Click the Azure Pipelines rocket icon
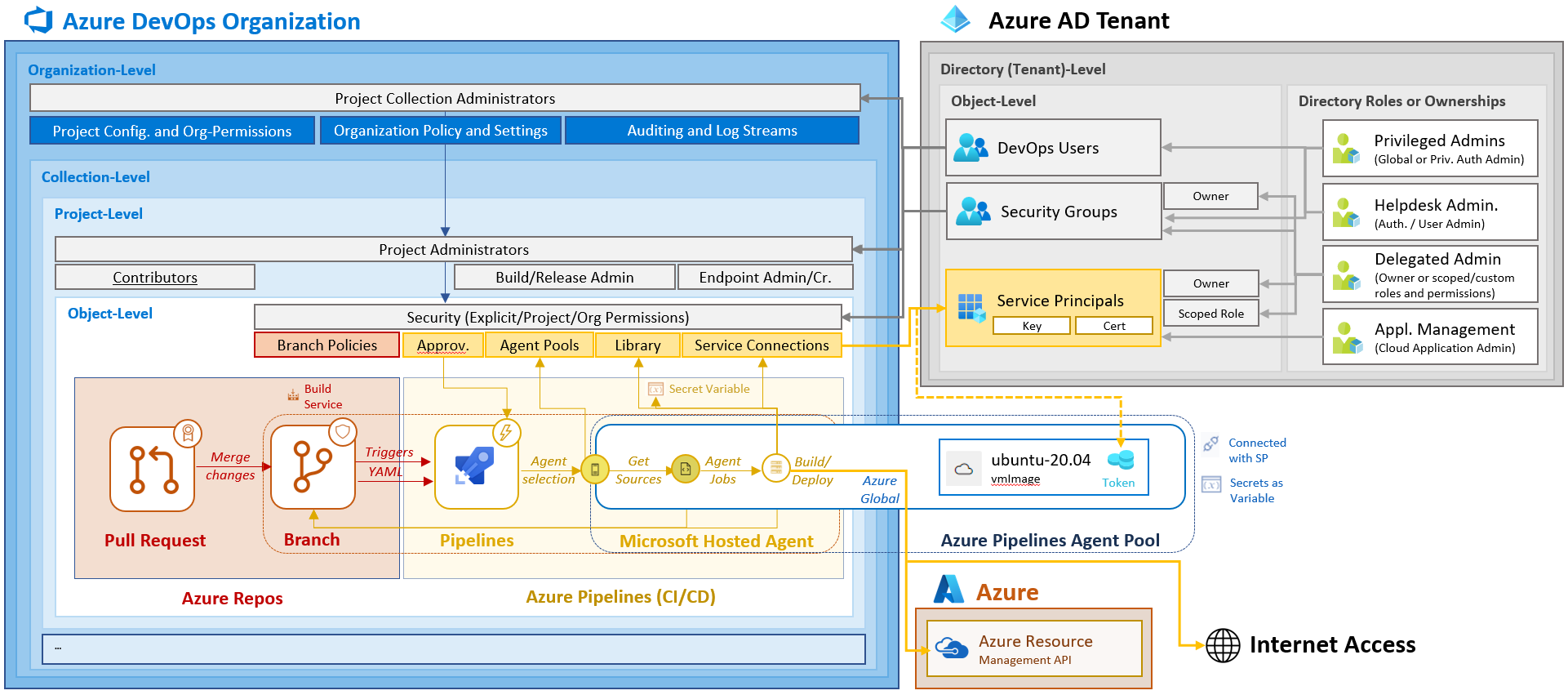Image resolution: width=1568 pixels, height=695 pixels. 476,467
